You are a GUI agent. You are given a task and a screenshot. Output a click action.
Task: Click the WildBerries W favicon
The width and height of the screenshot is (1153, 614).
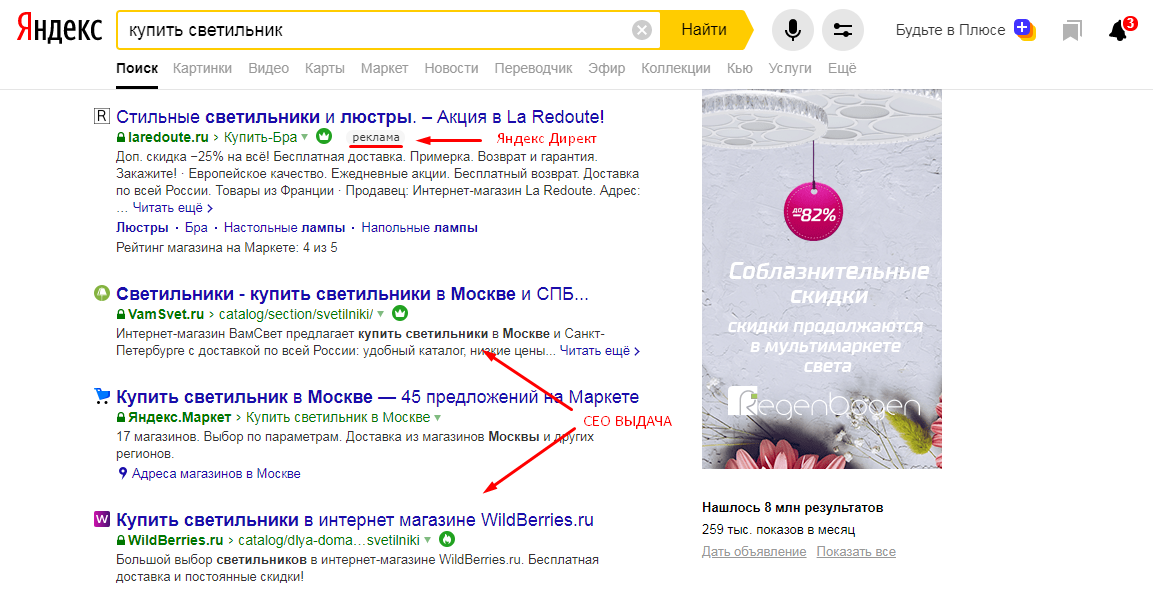click(101, 519)
